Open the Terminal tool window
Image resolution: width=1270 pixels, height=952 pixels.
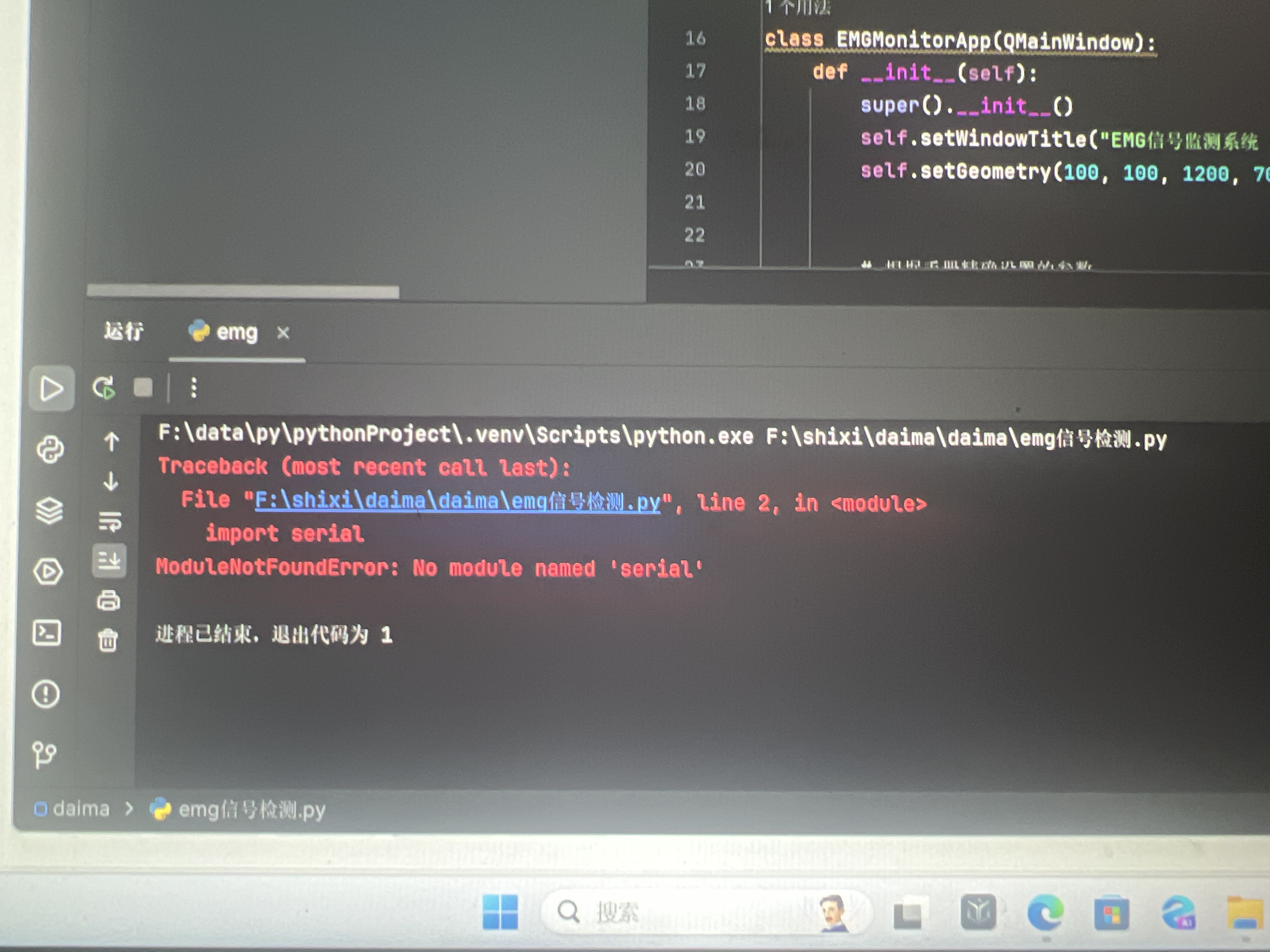click(47, 633)
